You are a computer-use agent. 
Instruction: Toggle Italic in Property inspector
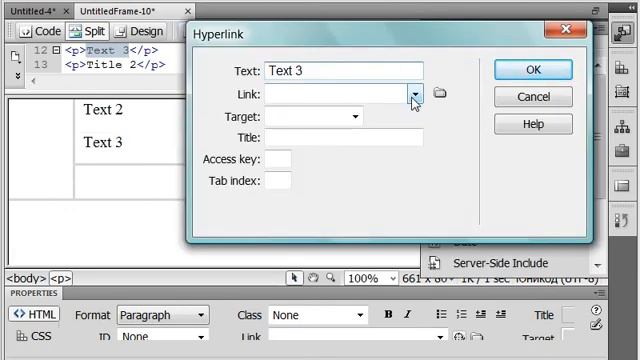[407, 314]
